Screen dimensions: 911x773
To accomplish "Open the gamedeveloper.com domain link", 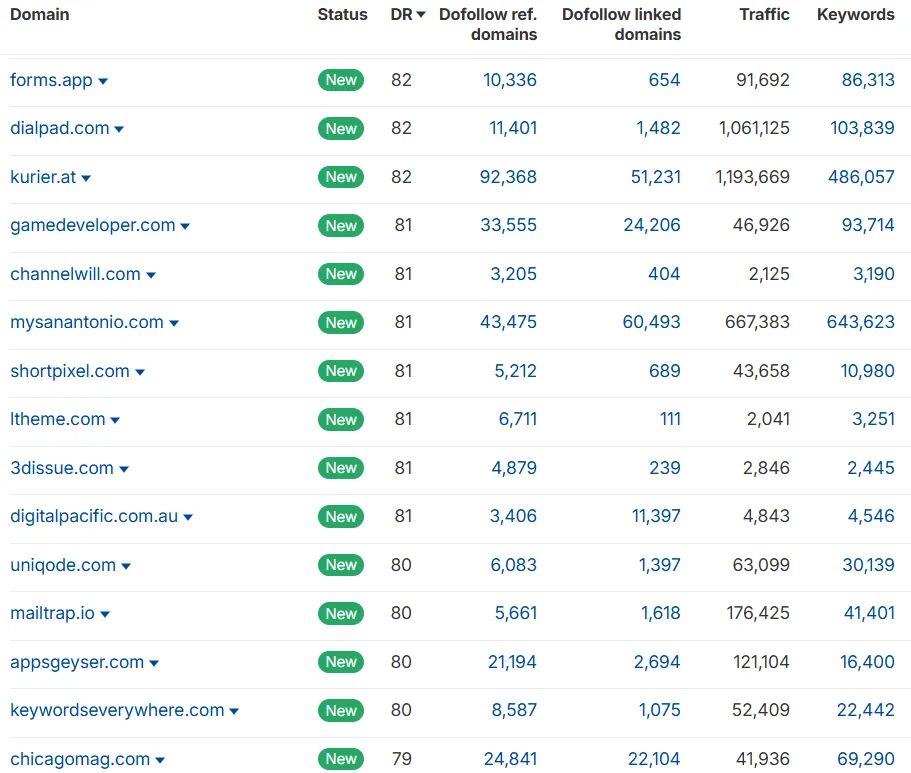I will point(93,226).
